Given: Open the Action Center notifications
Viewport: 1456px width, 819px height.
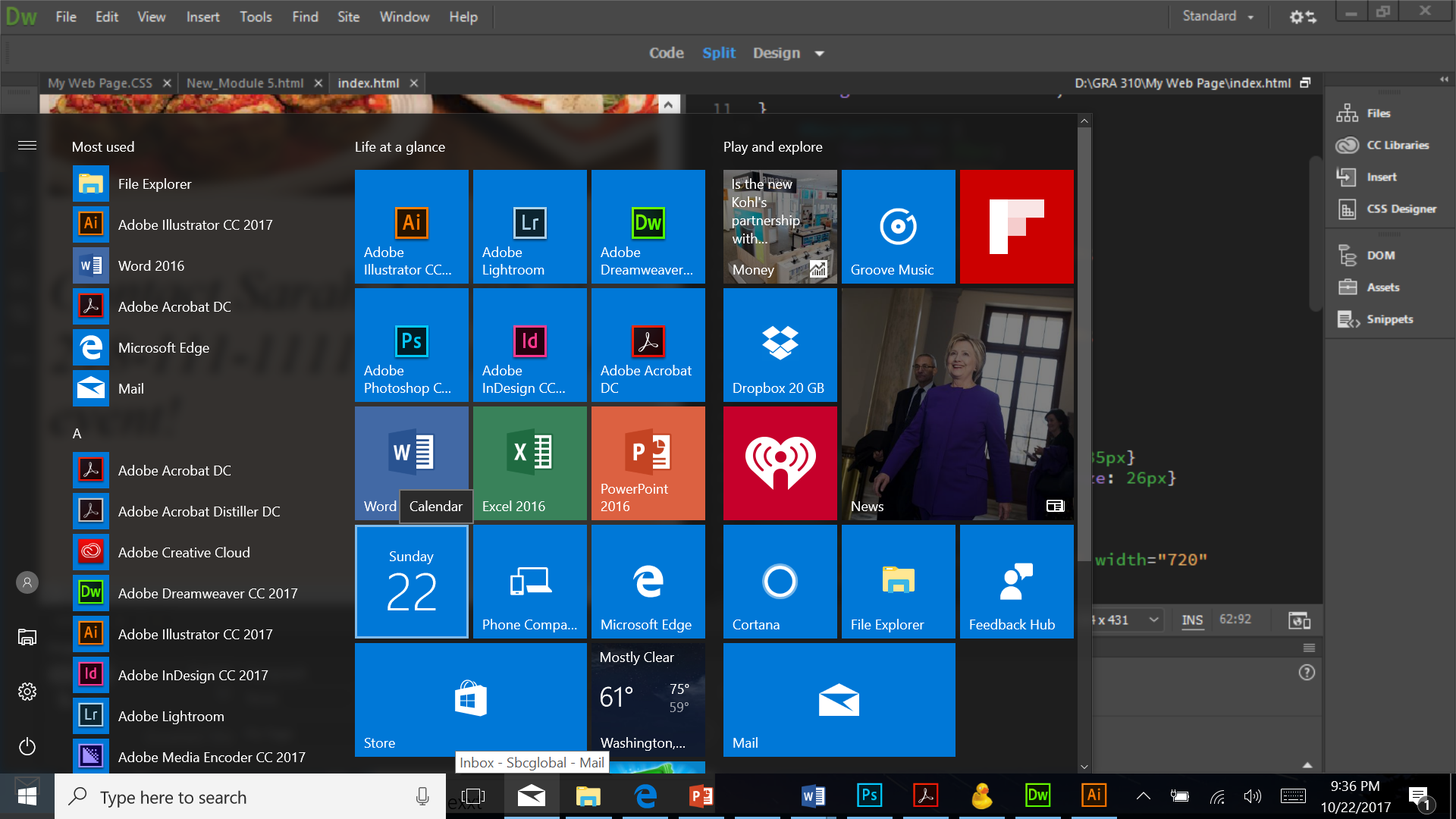Looking at the screenshot, I should pyautogui.click(x=1419, y=796).
